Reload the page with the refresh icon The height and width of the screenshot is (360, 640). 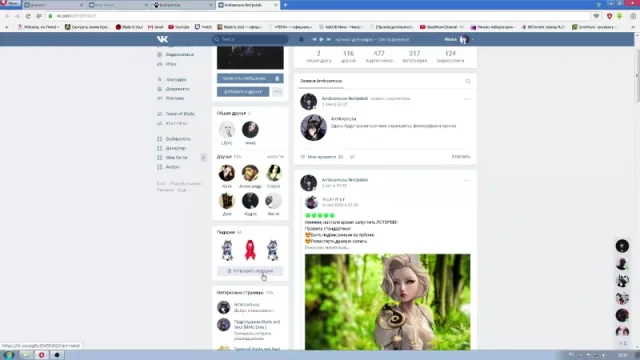[28, 16]
